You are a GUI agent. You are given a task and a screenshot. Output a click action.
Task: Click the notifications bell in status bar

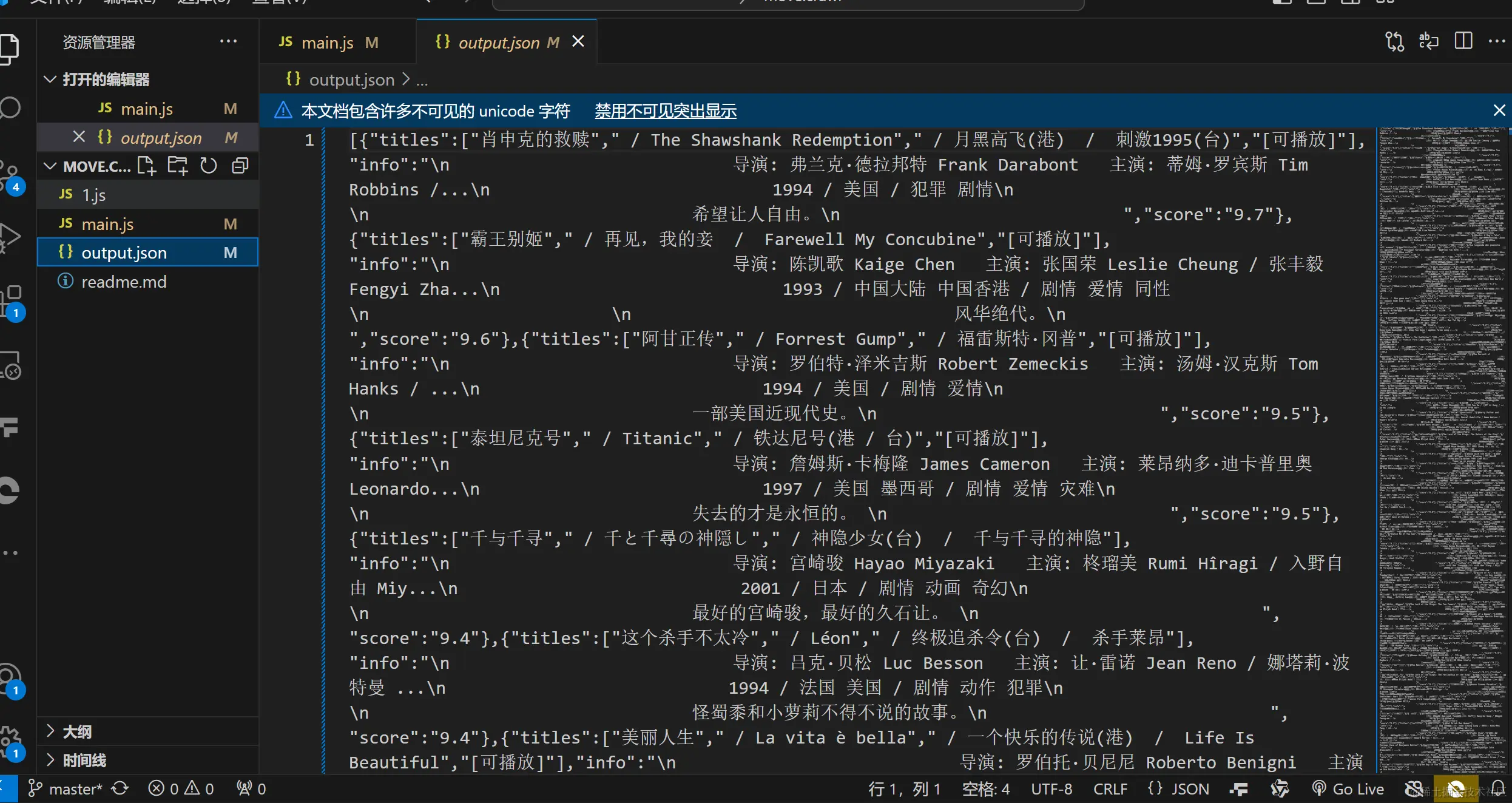pyautogui.click(x=1498, y=788)
